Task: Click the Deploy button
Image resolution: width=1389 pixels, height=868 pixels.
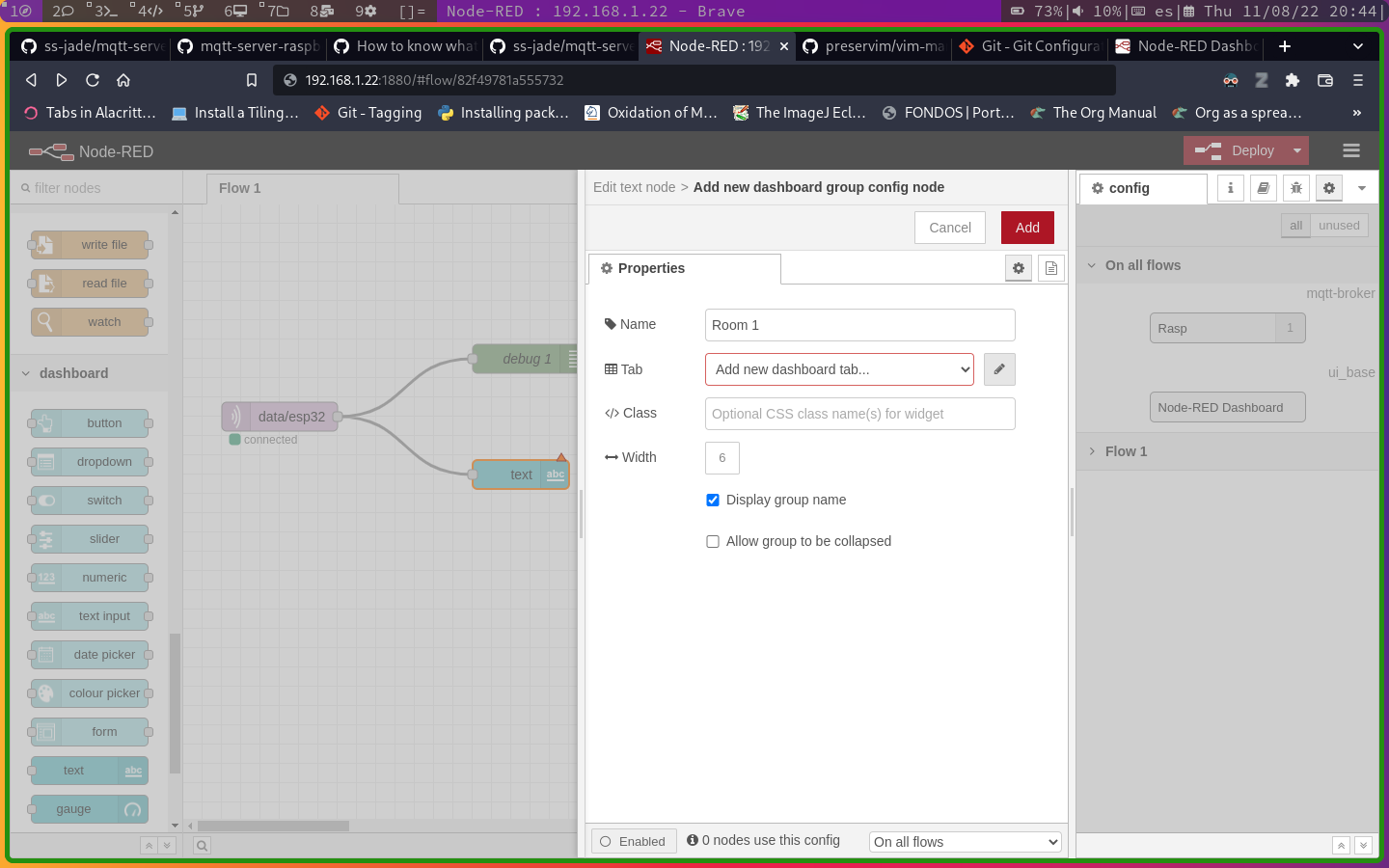Action: [x=1236, y=150]
